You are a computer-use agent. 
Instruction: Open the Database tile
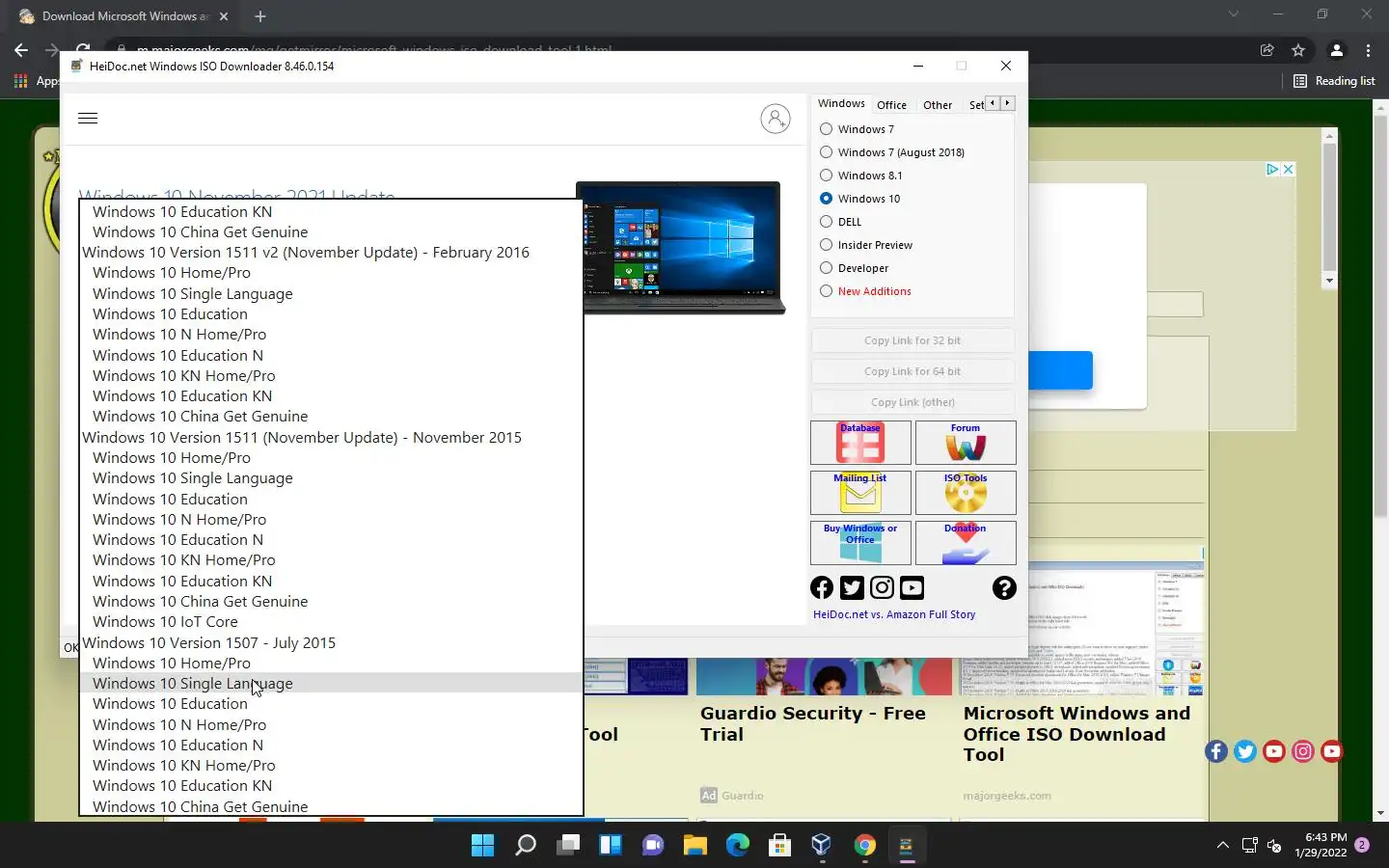[860, 443]
